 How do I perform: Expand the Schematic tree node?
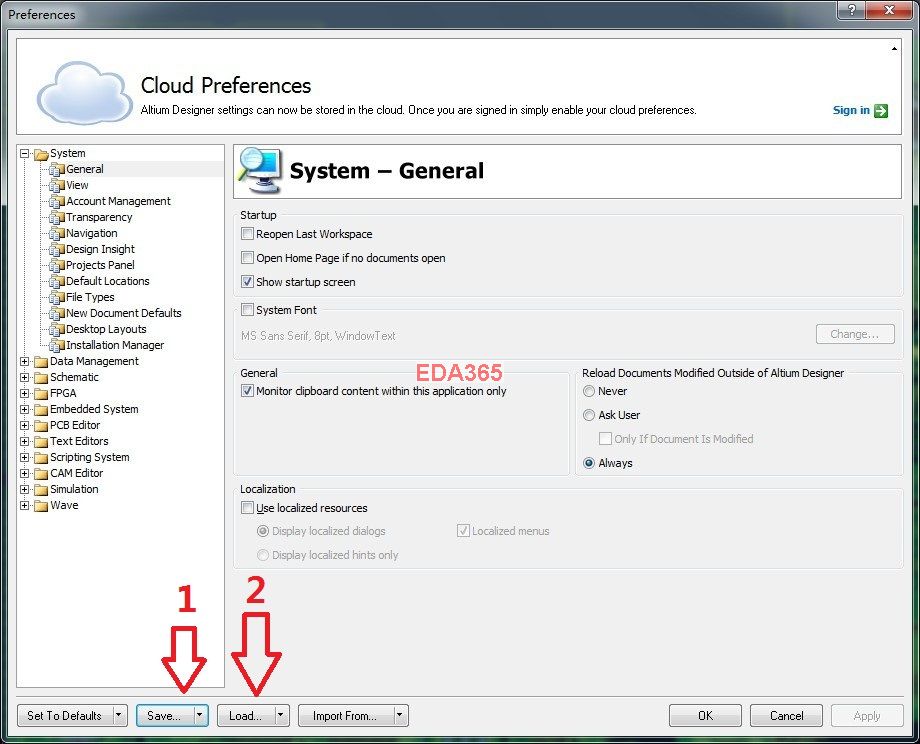point(25,377)
